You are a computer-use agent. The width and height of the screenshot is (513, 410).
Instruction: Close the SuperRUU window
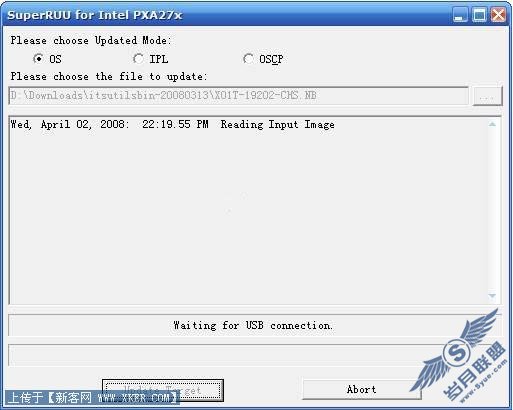click(x=499, y=15)
